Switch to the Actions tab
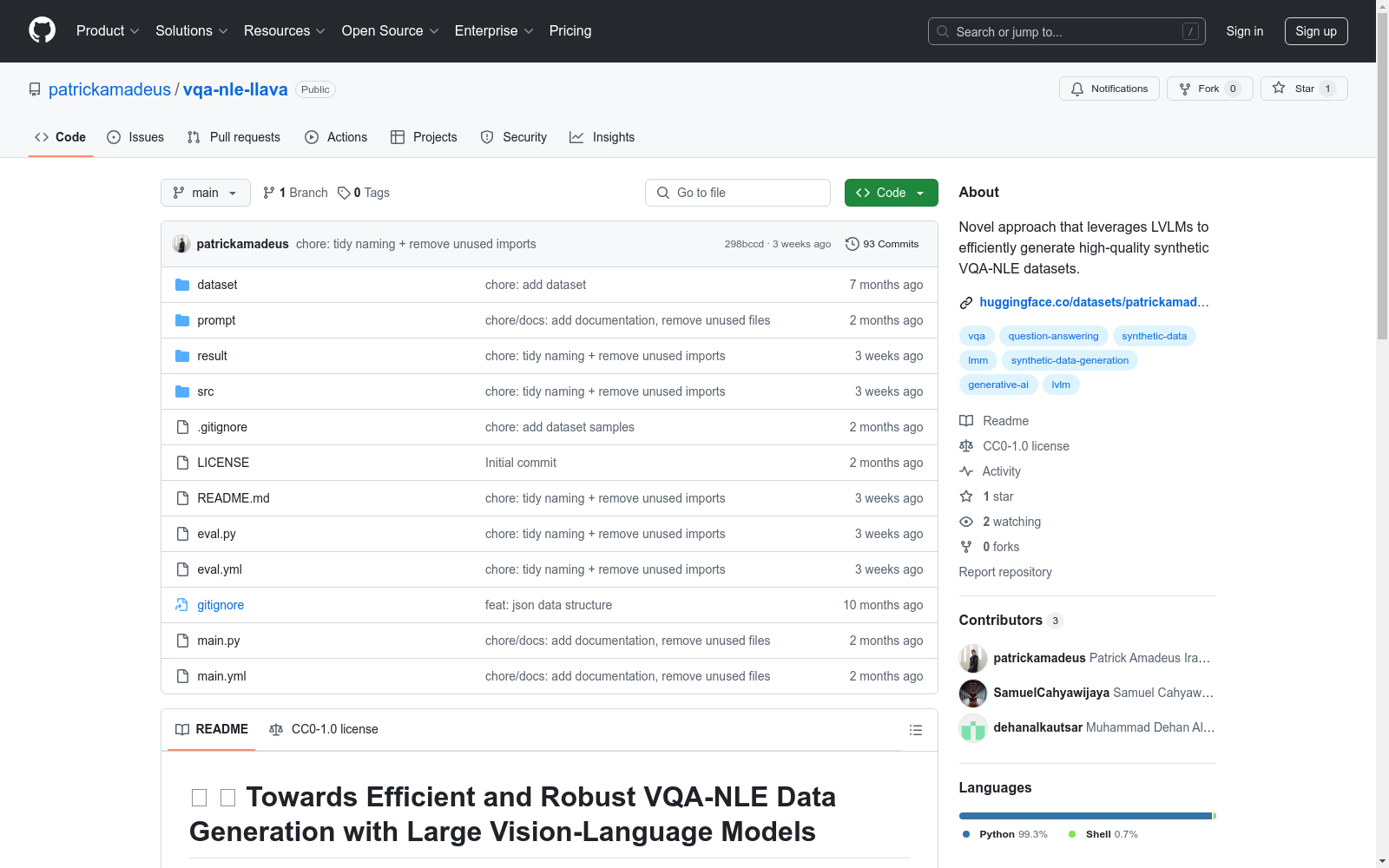The width and height of the screenshot is (1389, 868). pyautogui.click(x=336, y=137)
